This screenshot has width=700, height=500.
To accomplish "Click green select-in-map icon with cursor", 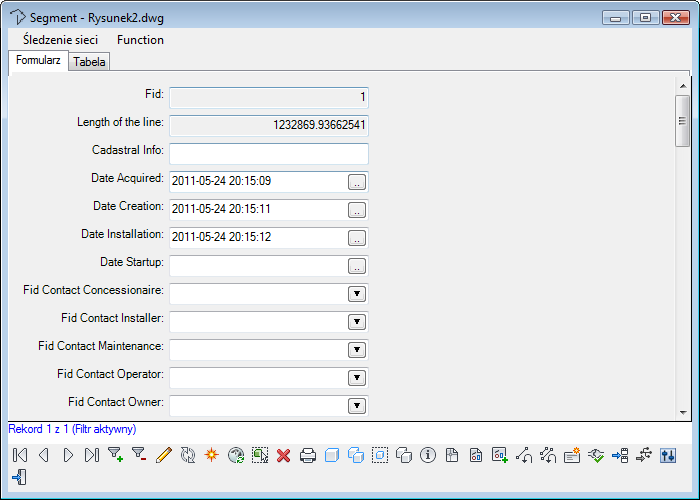I will click(x=260, y=455).
